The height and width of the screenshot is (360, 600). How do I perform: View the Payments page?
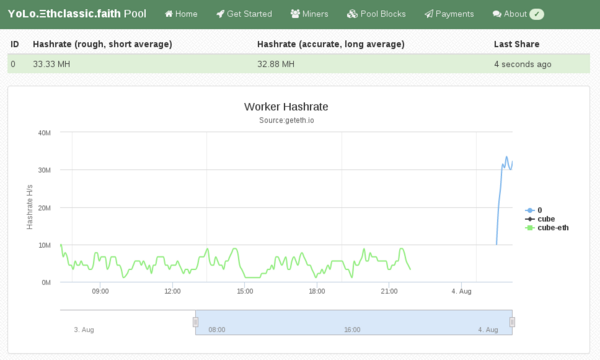tap(449, 14)
